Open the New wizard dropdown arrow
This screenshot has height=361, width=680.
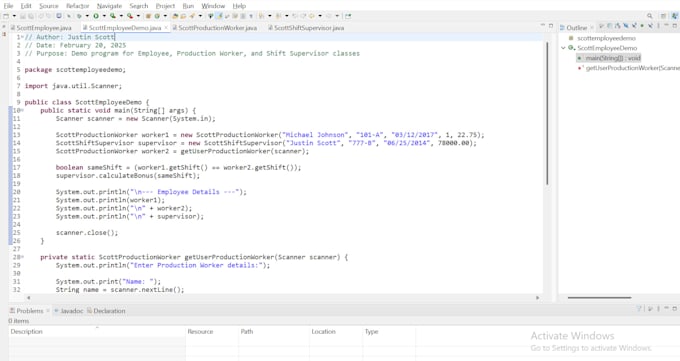tap(14, 16)
